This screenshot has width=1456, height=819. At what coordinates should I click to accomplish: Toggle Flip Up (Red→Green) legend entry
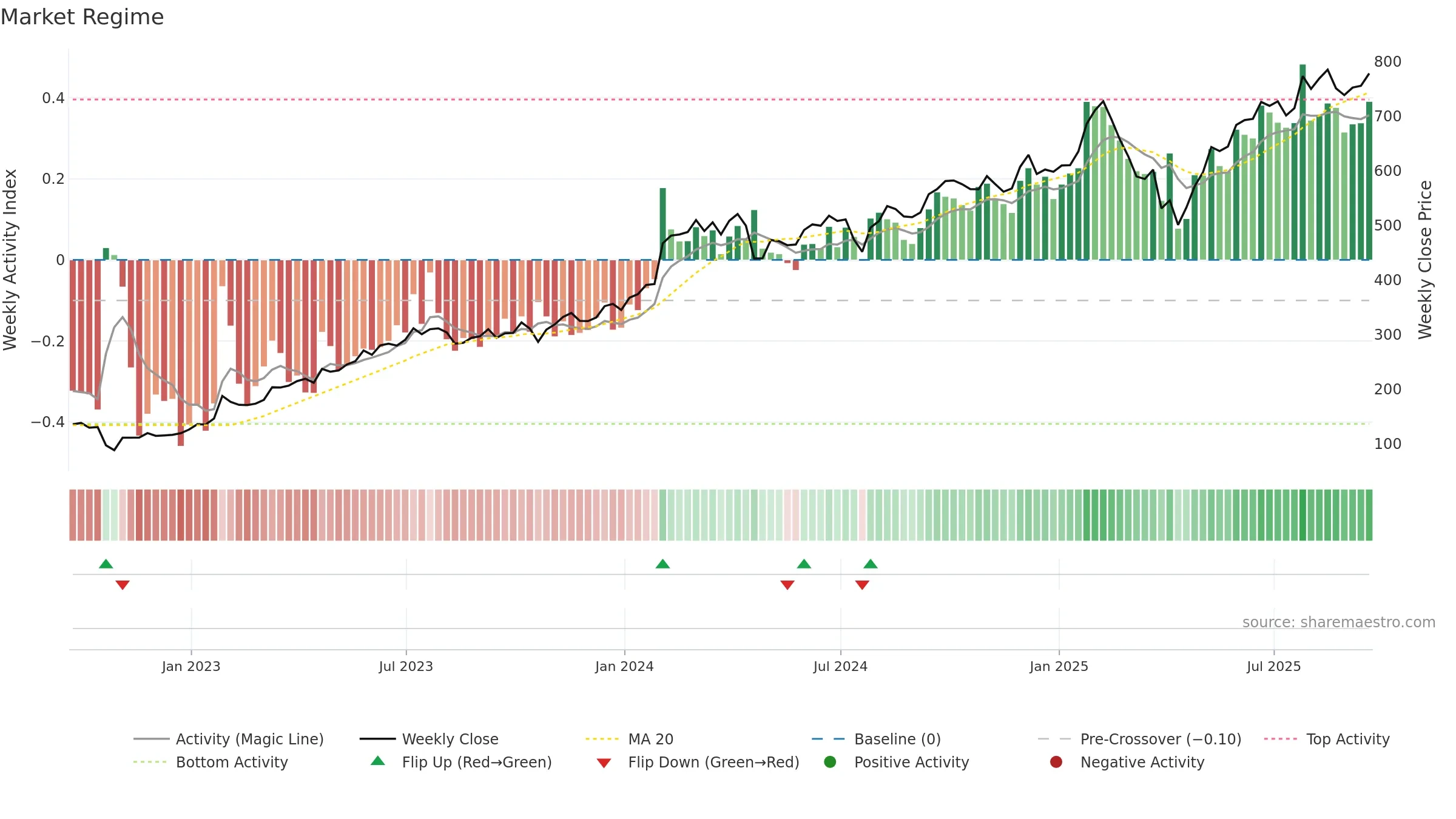pos(461,762)
